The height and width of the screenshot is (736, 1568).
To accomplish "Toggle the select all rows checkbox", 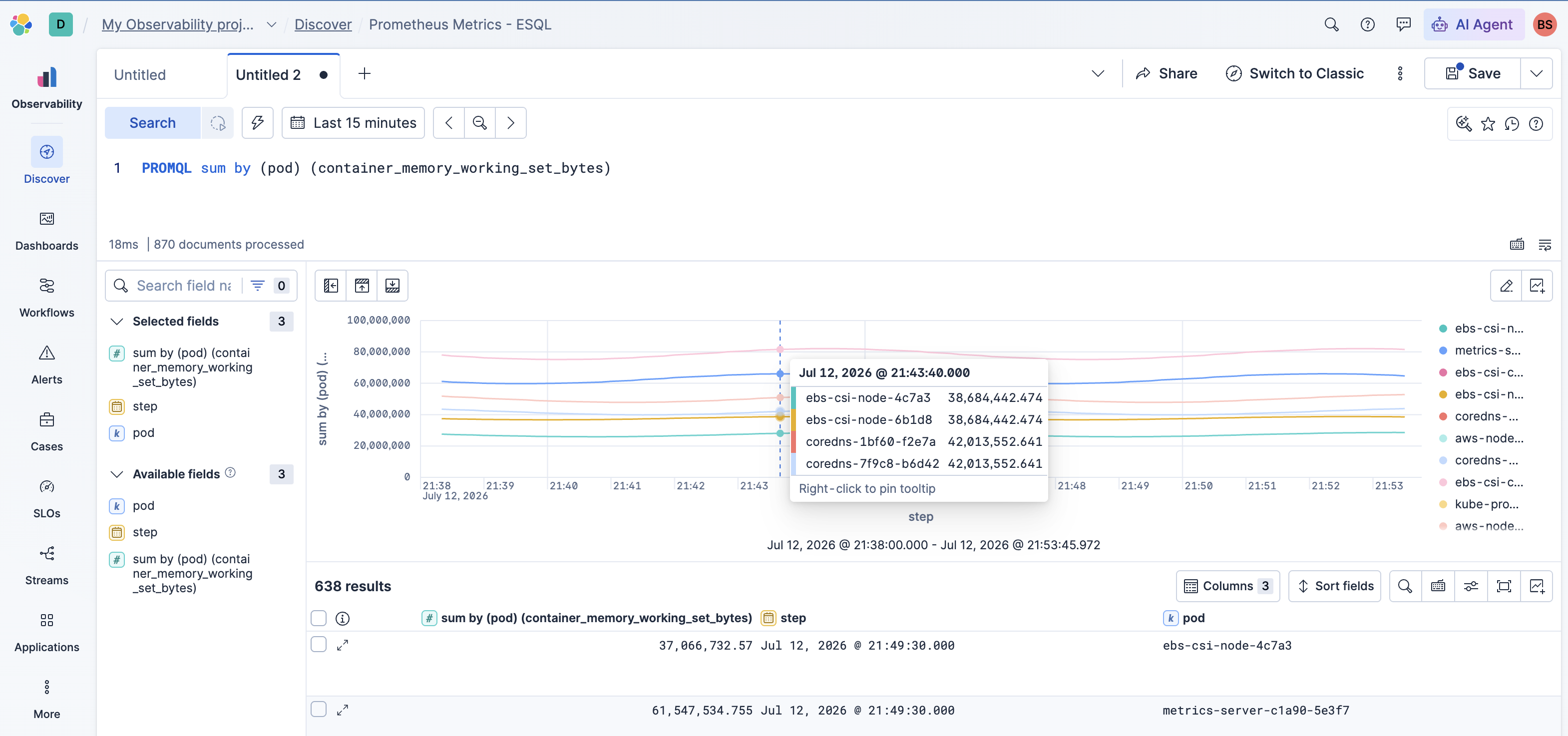I will (319, 619).
